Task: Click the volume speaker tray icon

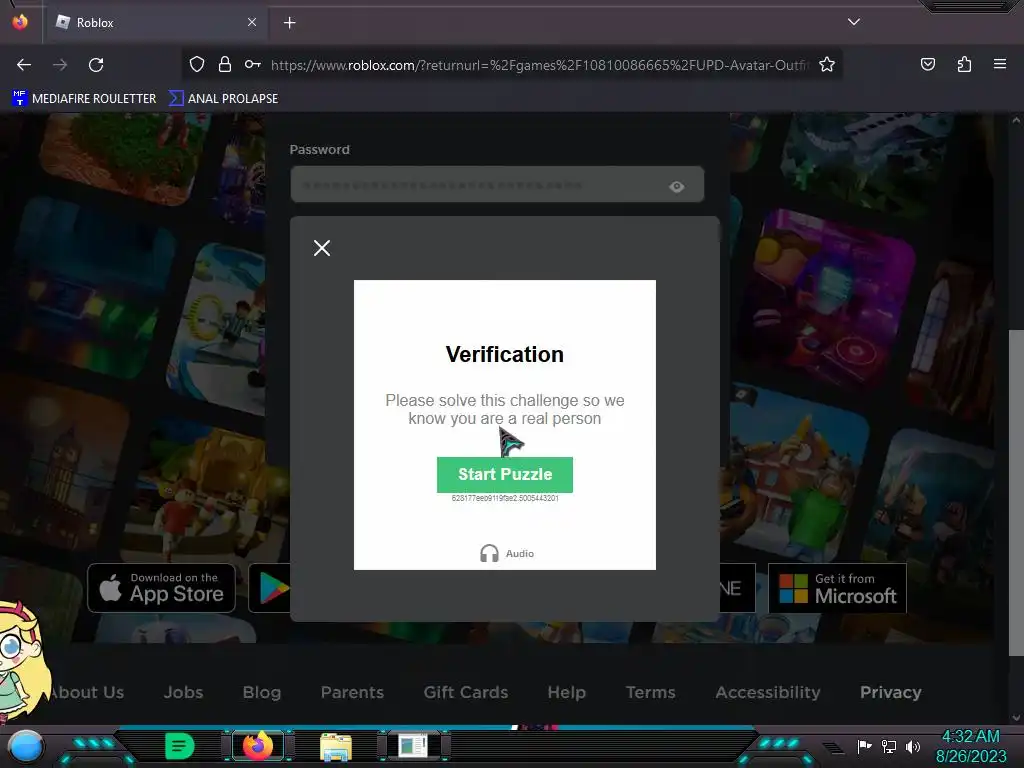Action: (x=913, y=746)
